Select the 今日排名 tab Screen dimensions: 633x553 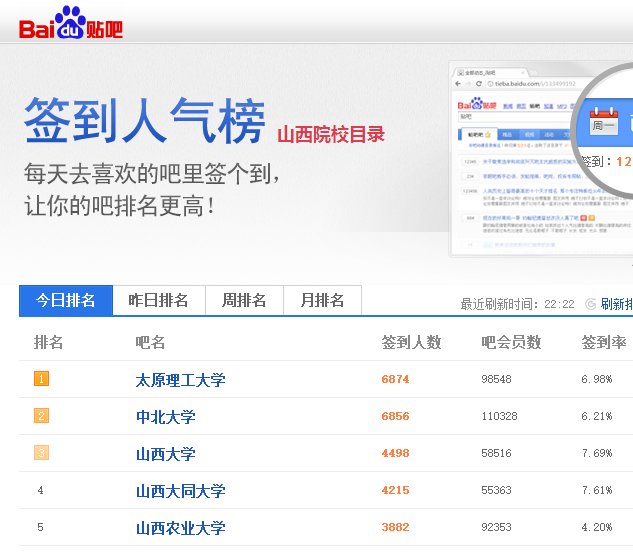(66, 300)
